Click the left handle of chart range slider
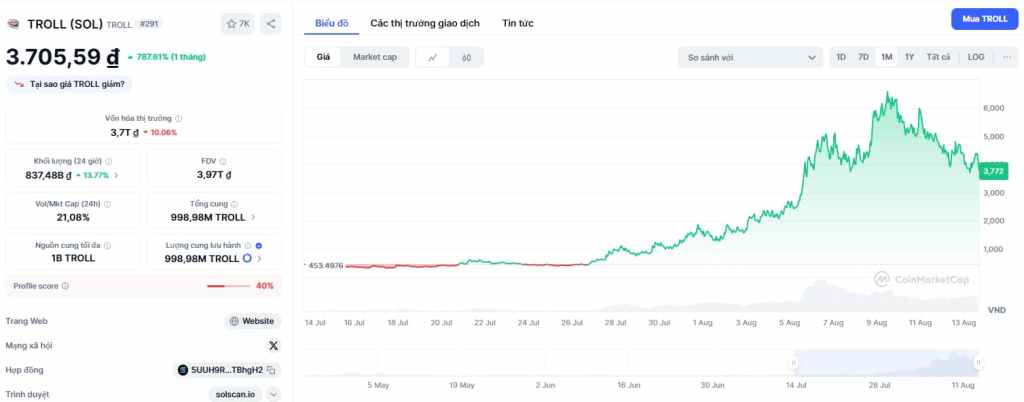Image resolution: width=1024 pixels, height=402 pixels. click(793, 362)
